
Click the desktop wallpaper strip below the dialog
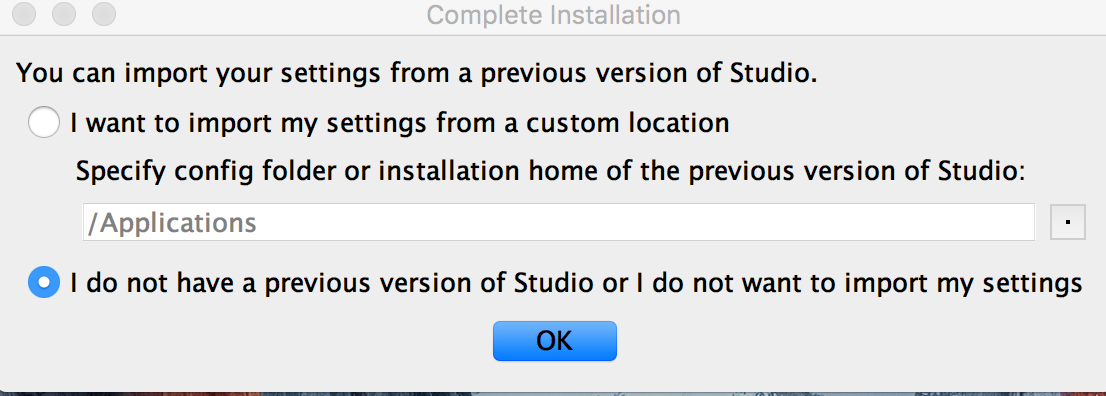pos(553,393)
